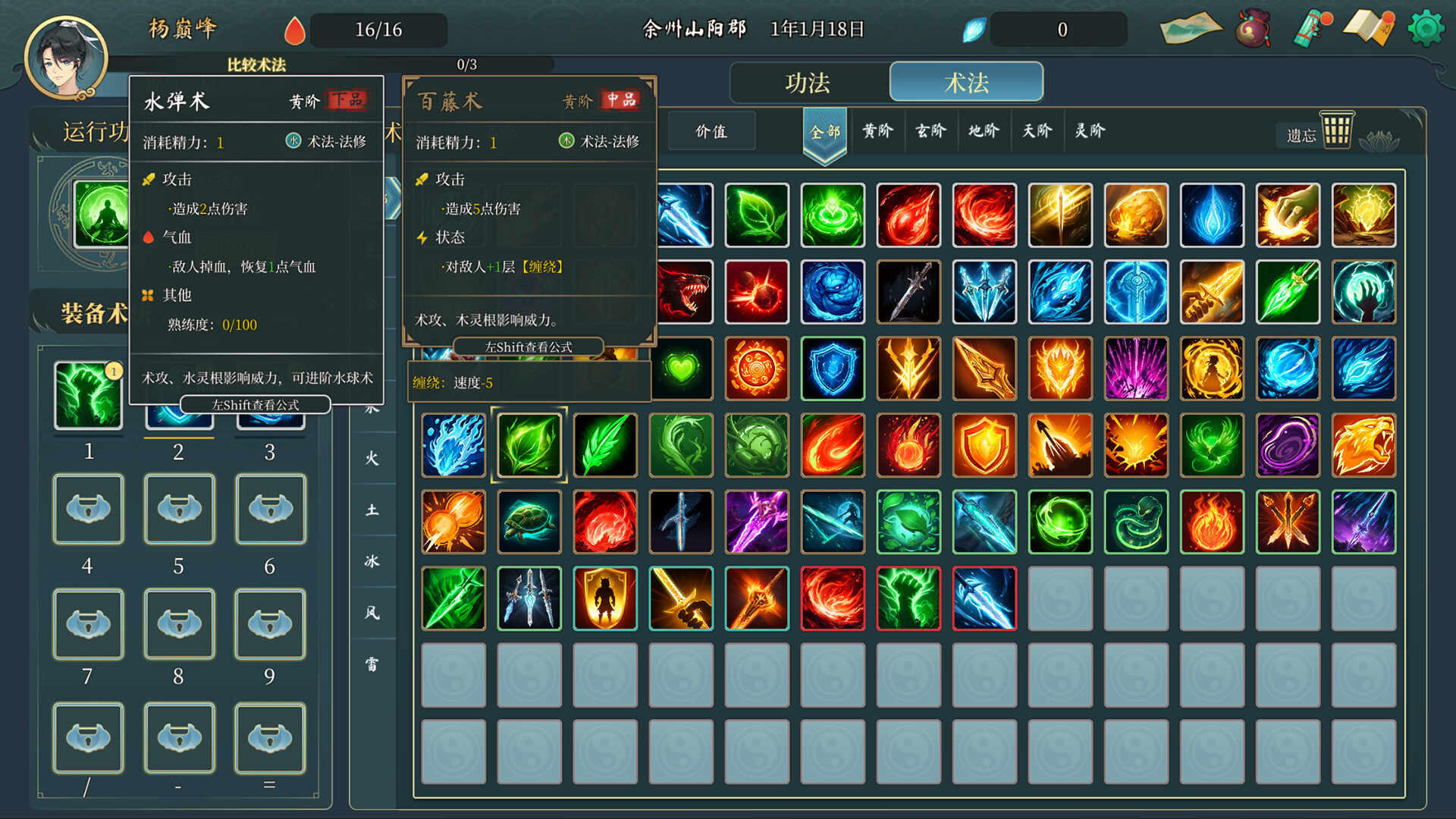This screenshot has height=819, width=1456.
Task: Filter by fire element 火
Action: pyautogui.click(x=372, y=458)
